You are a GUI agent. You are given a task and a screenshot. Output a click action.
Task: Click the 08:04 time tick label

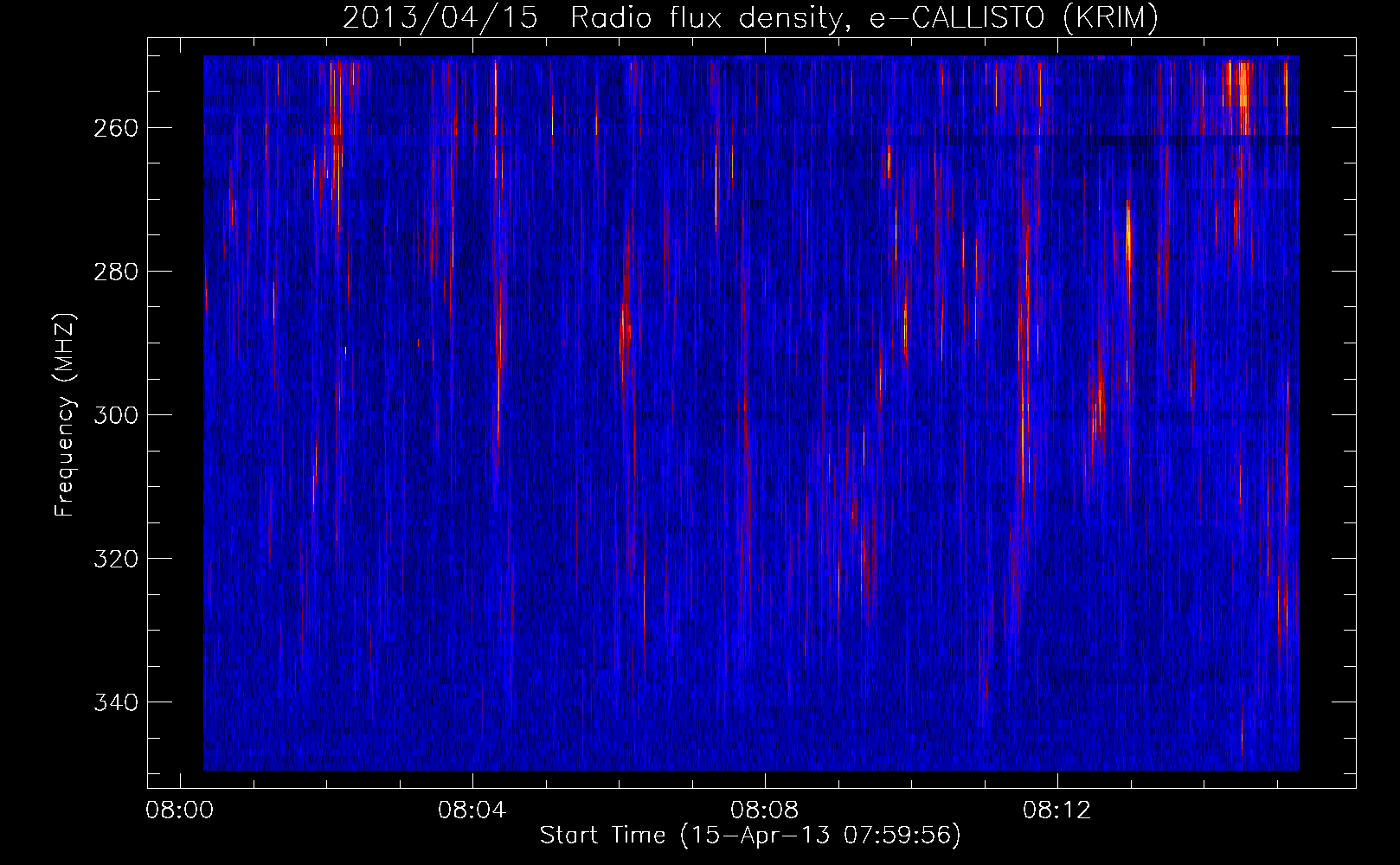pos(472,811)
